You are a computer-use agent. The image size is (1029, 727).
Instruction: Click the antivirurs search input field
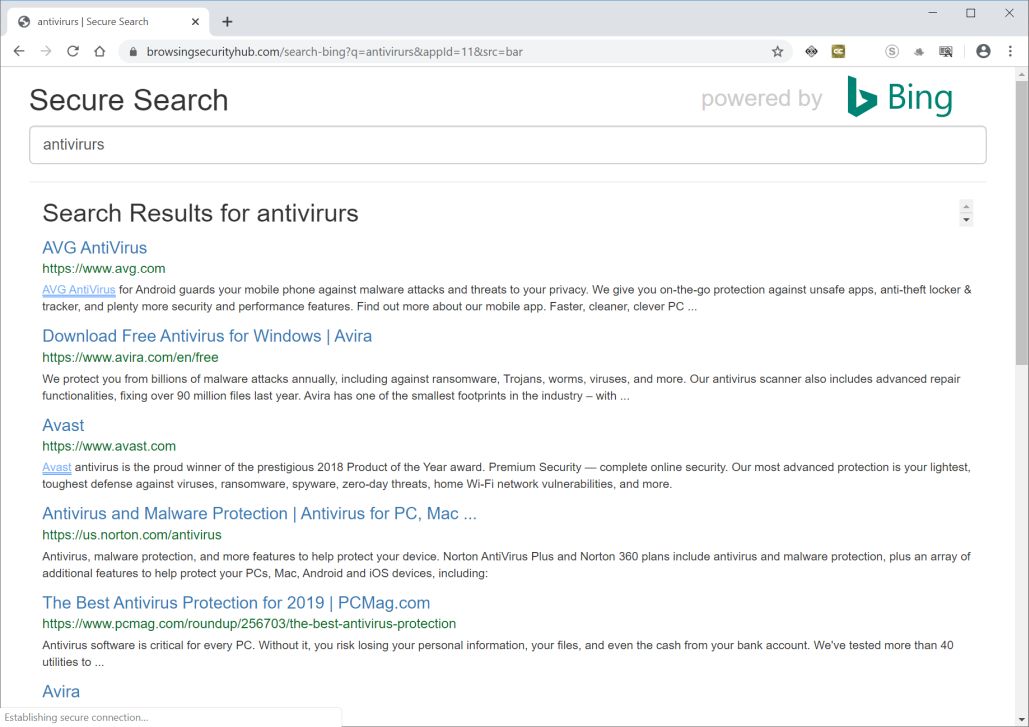(507, 145)
